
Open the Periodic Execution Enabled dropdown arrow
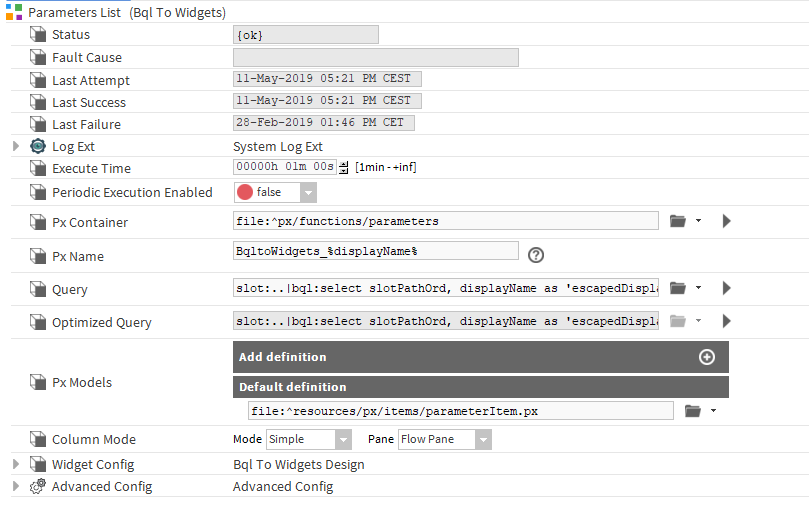pos(308,192)
